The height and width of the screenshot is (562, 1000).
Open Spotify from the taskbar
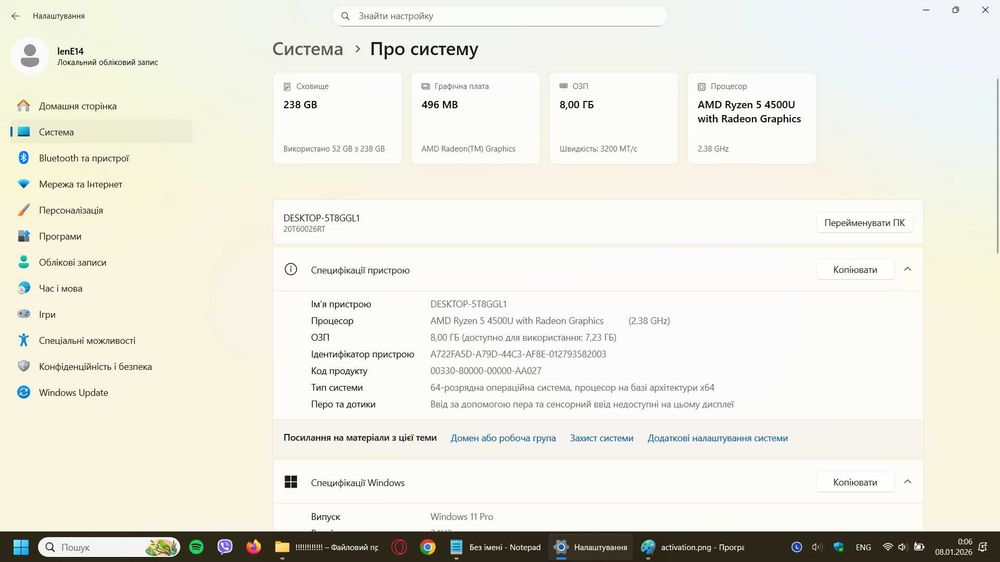coord(196,547)
